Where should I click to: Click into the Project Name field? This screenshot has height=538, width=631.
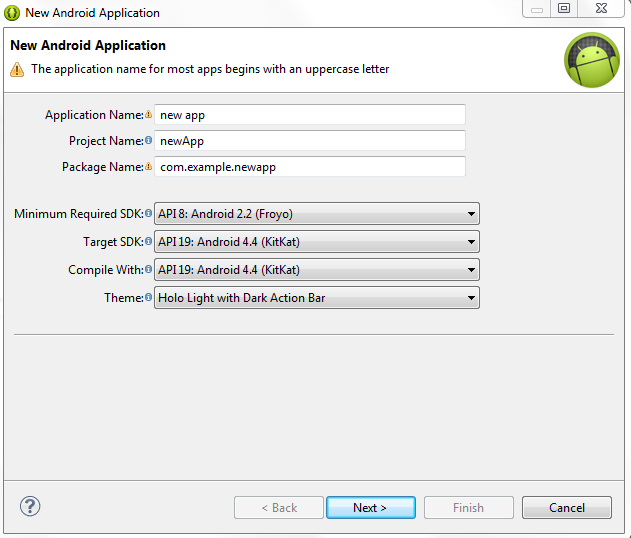tap(311, 141)
